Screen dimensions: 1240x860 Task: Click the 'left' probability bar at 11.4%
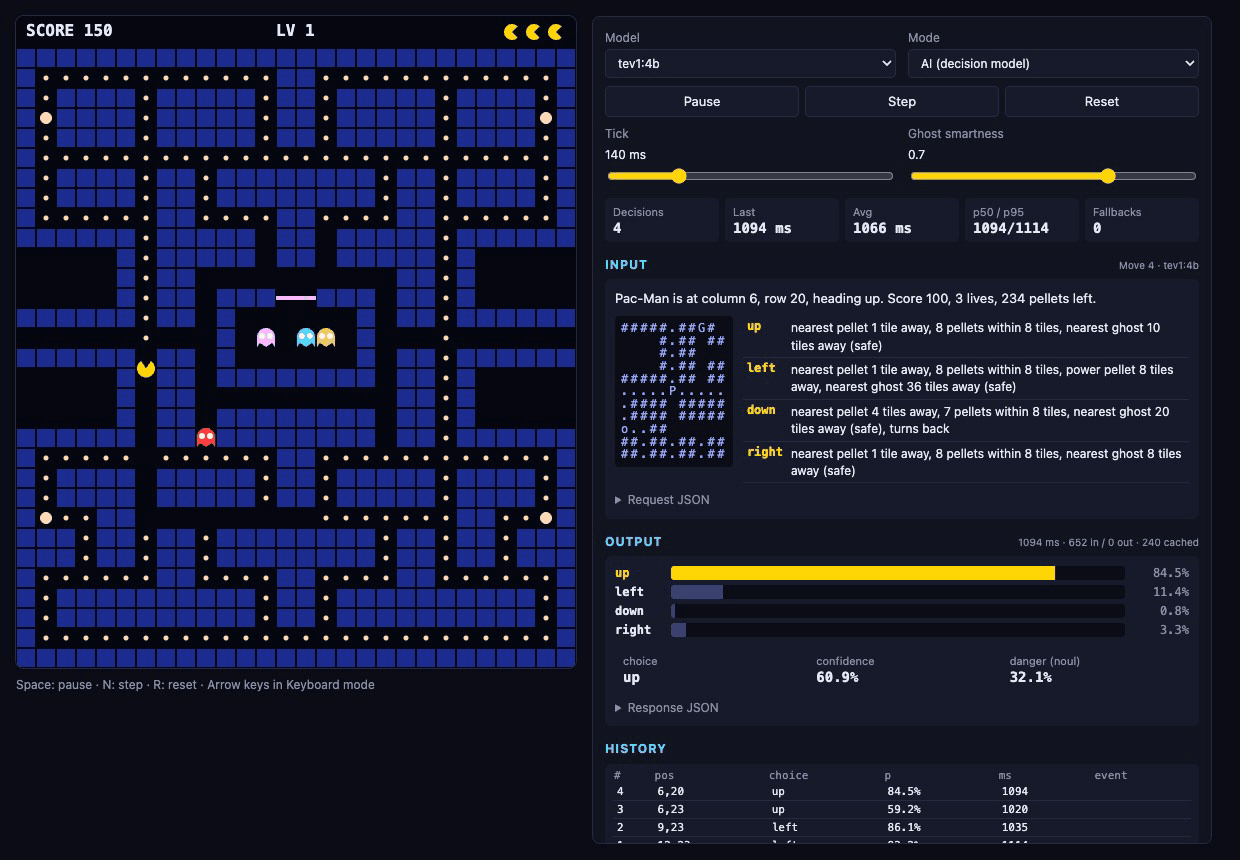coord(897,592)
